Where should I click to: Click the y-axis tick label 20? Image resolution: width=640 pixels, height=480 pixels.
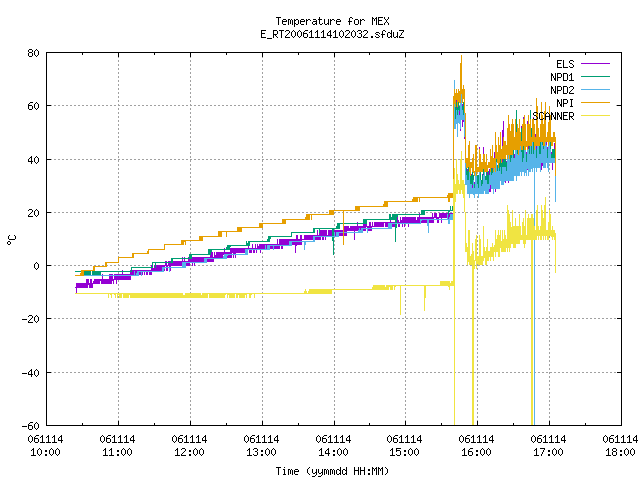coord(33,213)
